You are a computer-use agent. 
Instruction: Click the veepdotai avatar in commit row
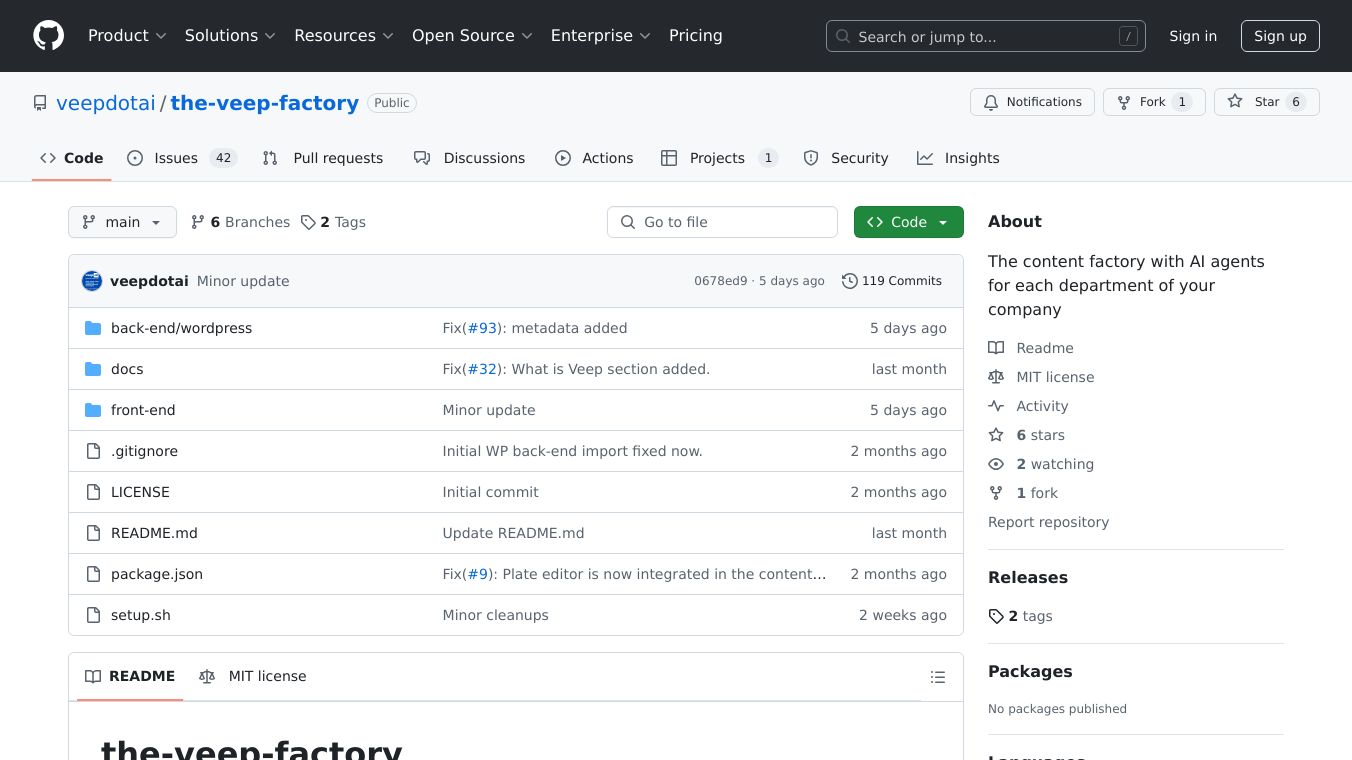tap(92, 281)
